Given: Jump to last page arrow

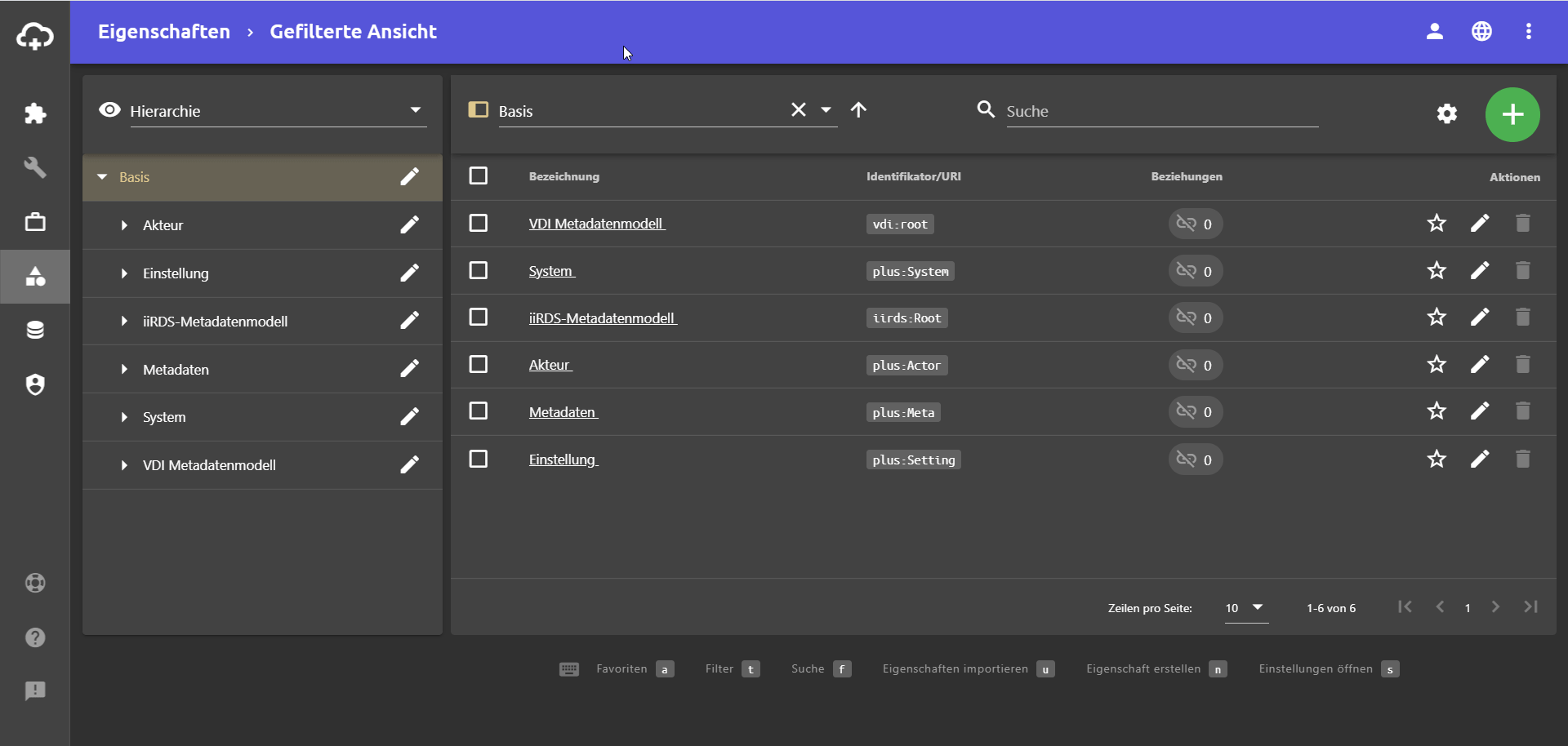Looking at the screenshot, I should pyautogui.click(x=1531, y=606).
